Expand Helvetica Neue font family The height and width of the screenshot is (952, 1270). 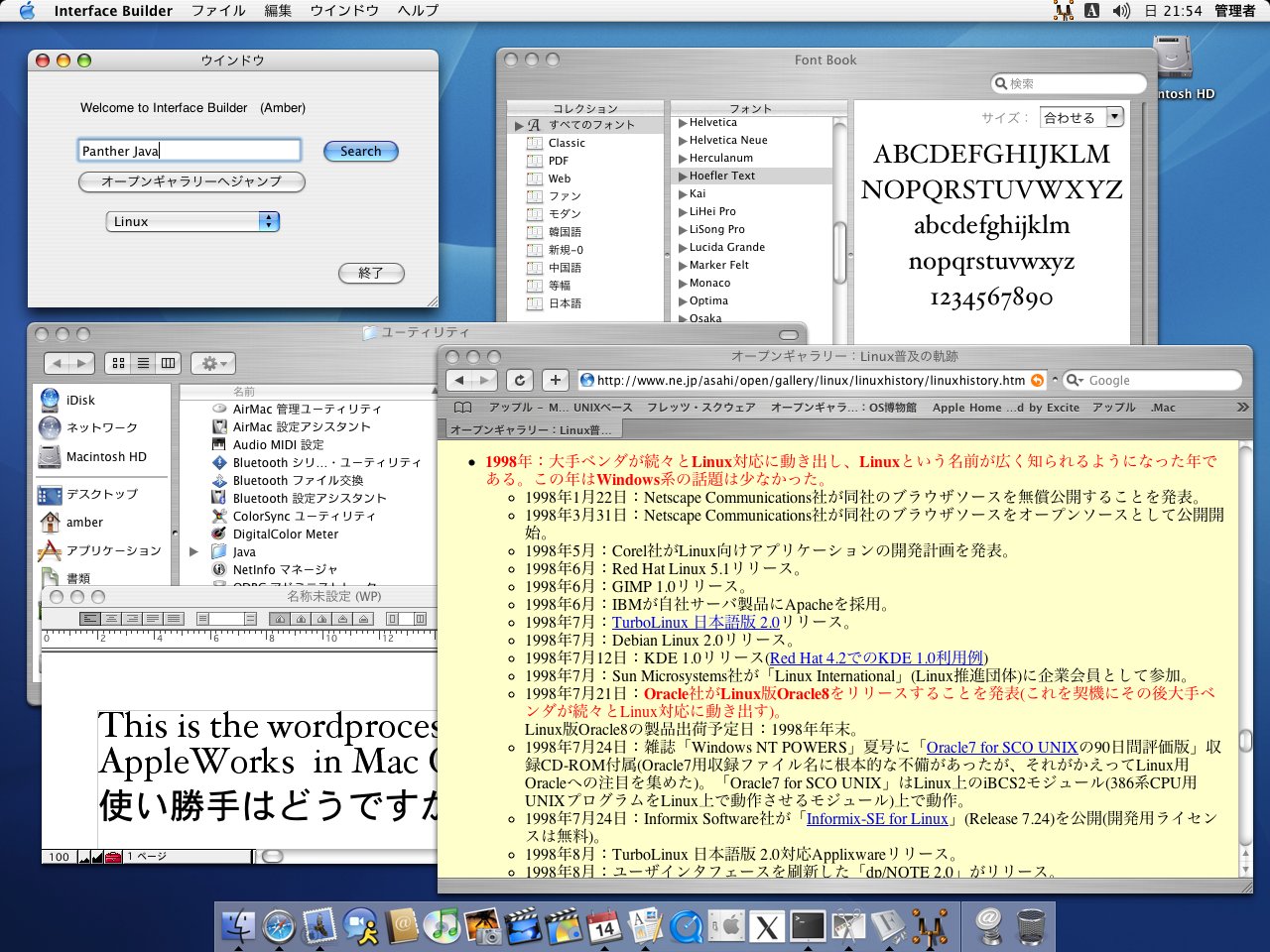[683, 141]
